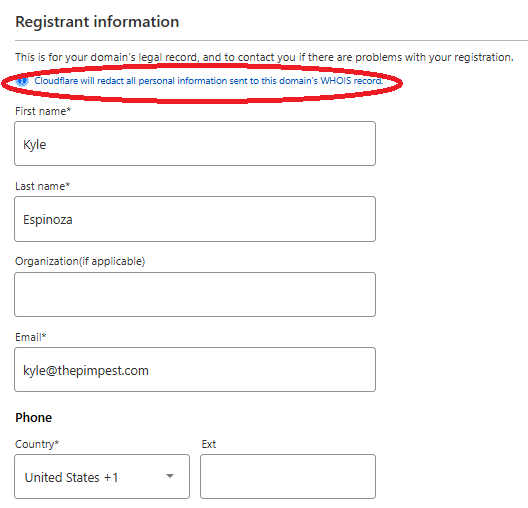The image size is (528, 508).
Task: Click the blue info icon beside Cloudflare notice
Action: [x=22, y=81]
